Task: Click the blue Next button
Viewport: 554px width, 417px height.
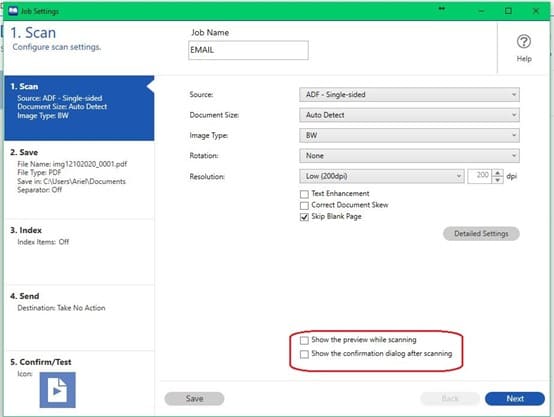Action: [515, 399]
